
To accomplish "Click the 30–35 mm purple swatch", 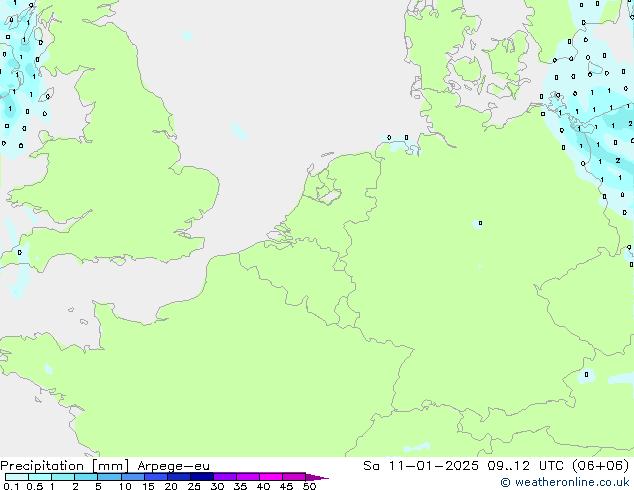I will click(x=224, y=477).
